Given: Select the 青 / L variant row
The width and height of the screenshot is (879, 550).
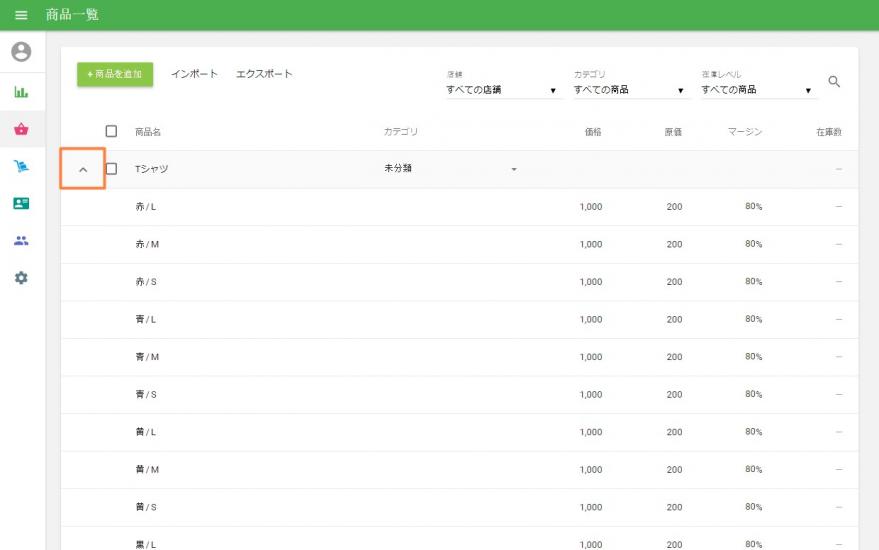Looking at the screenshot, I should click(460, 320).
